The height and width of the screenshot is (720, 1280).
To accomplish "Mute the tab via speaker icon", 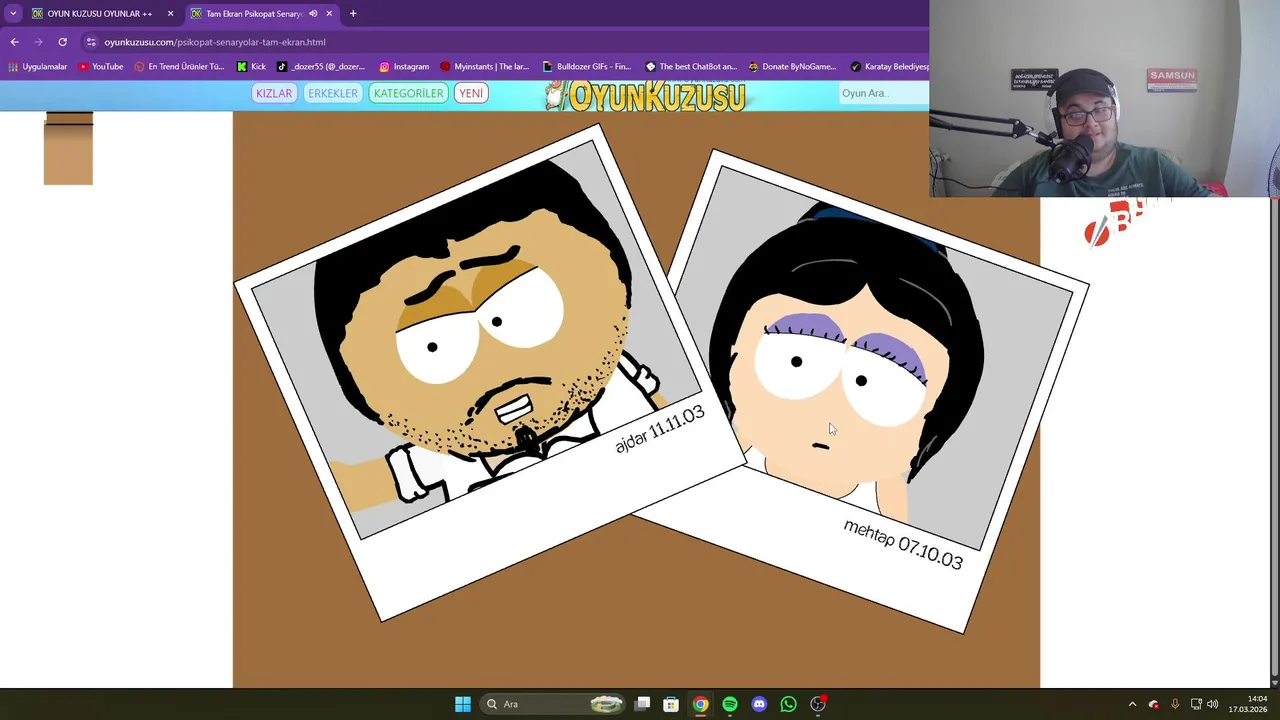I will (313, 13).
